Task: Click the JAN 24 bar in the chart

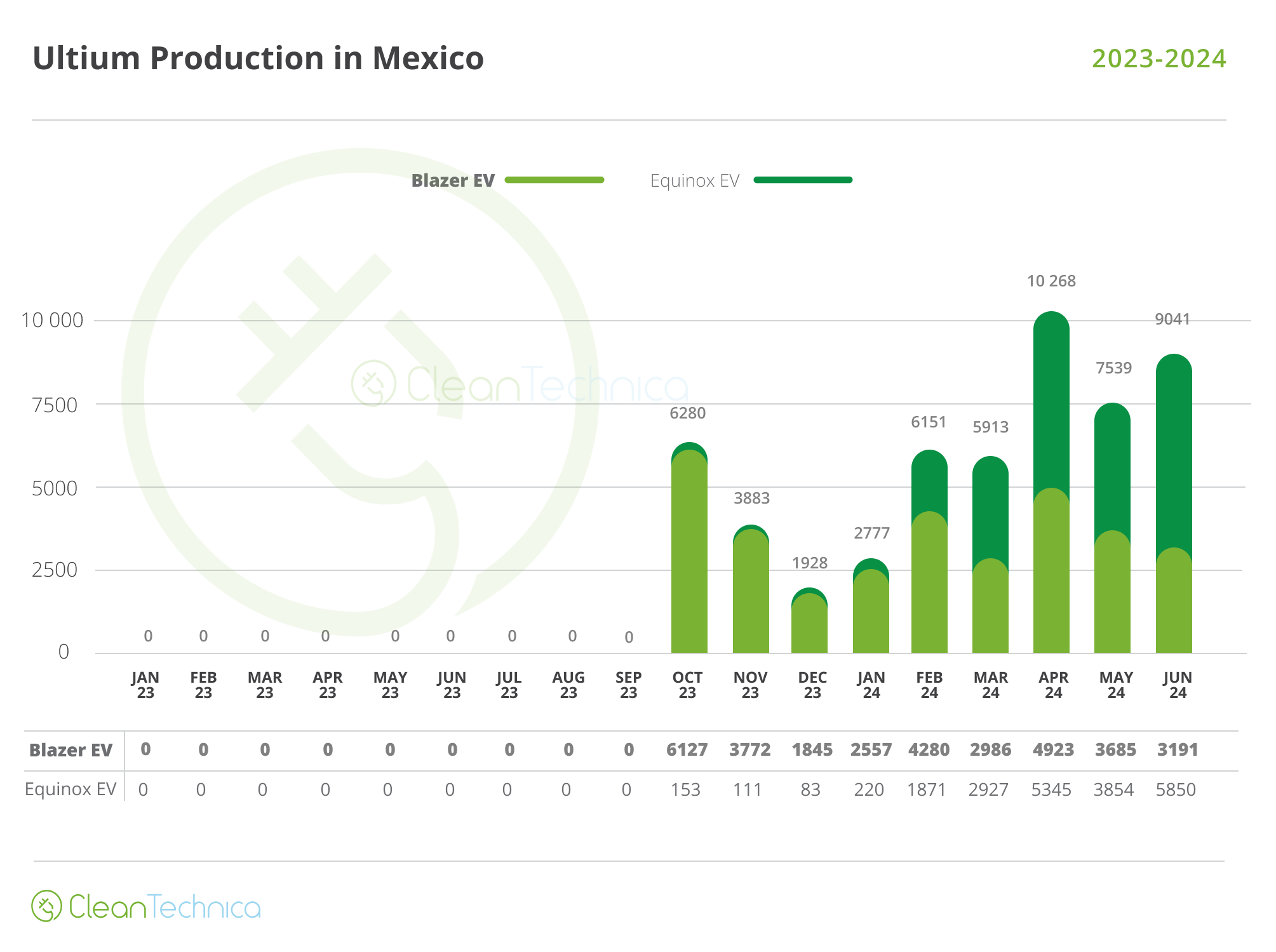Action: click(x=871, y=606)
